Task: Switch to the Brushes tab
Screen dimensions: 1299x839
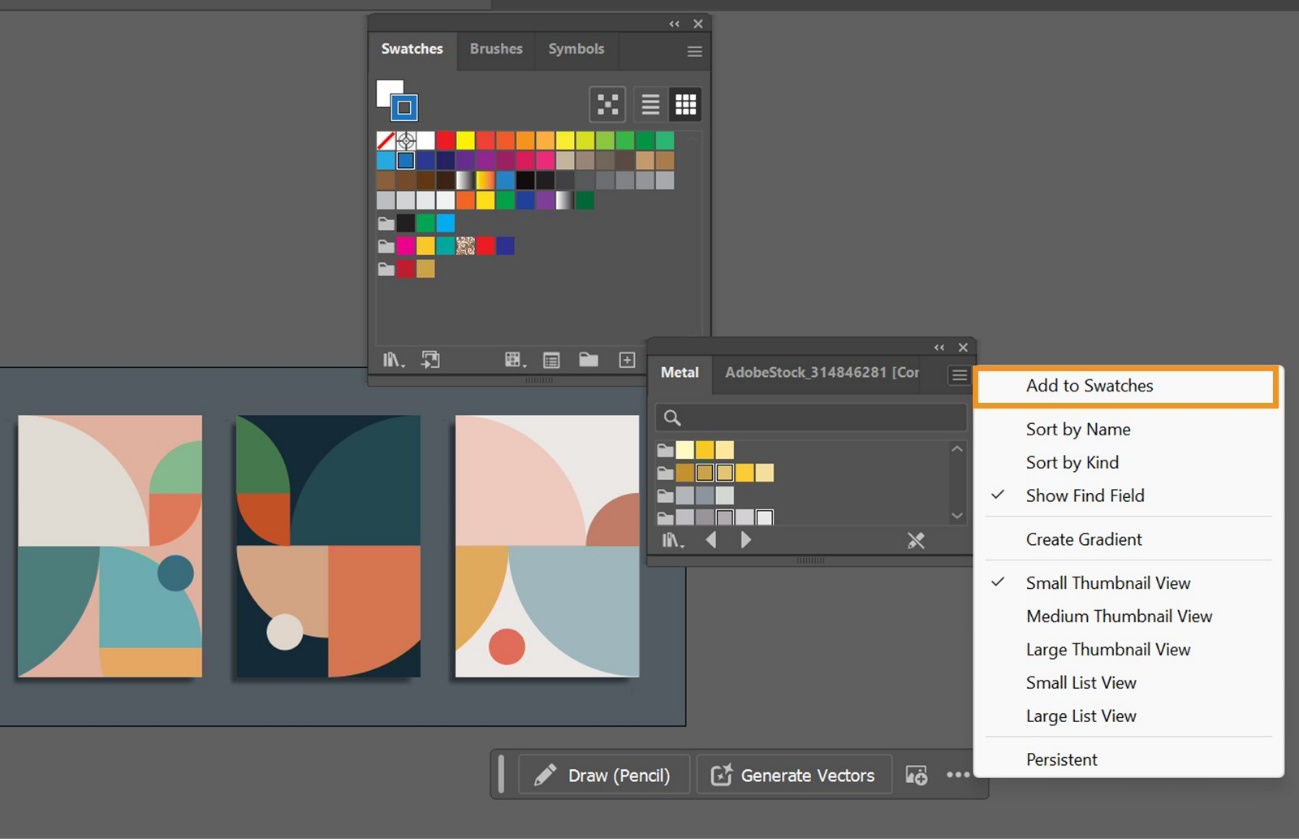Action: pos(496,48)
